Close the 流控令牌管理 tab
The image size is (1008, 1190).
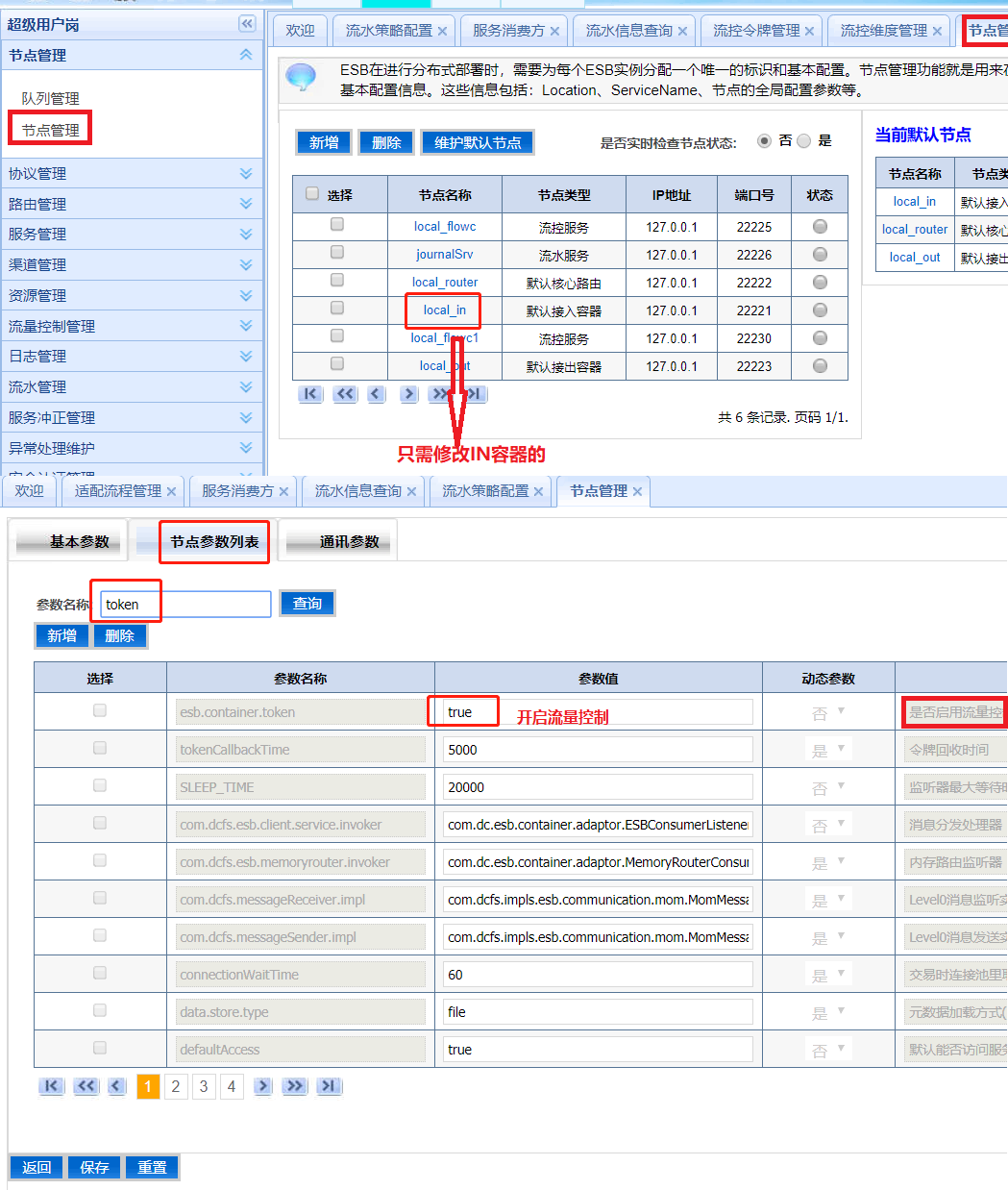pyautogui.click(x=809, y=32)
